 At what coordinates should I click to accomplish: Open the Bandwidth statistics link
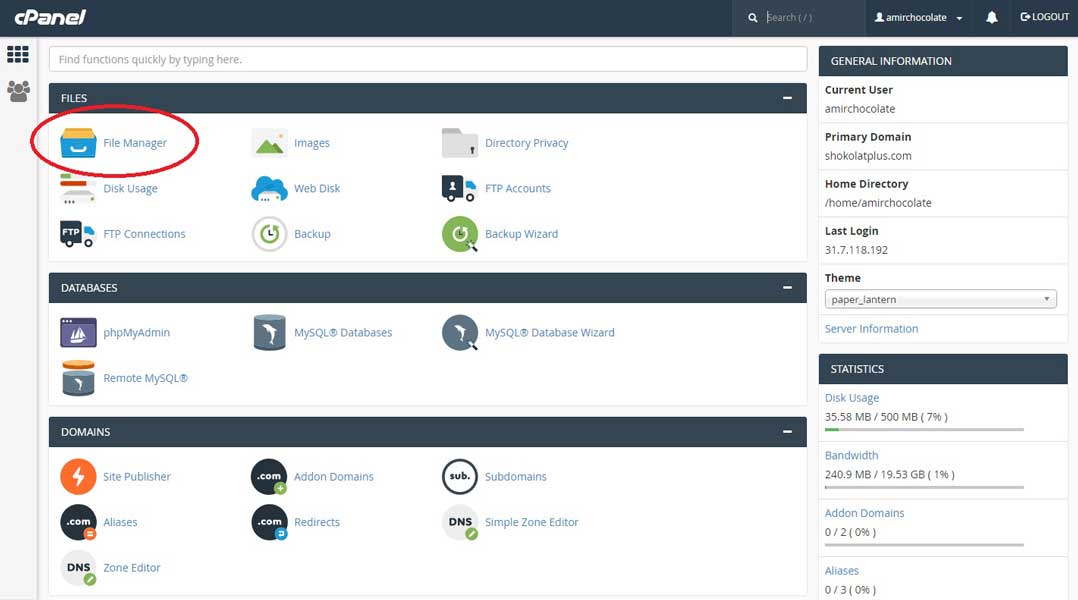pyautogui.click(x=851, y=455)
